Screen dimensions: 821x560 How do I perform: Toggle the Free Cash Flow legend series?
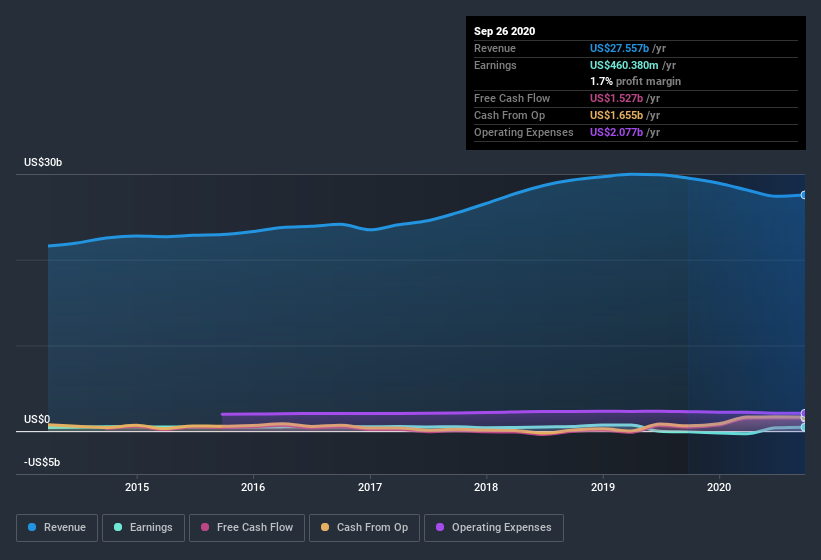(x=247, y=528)
